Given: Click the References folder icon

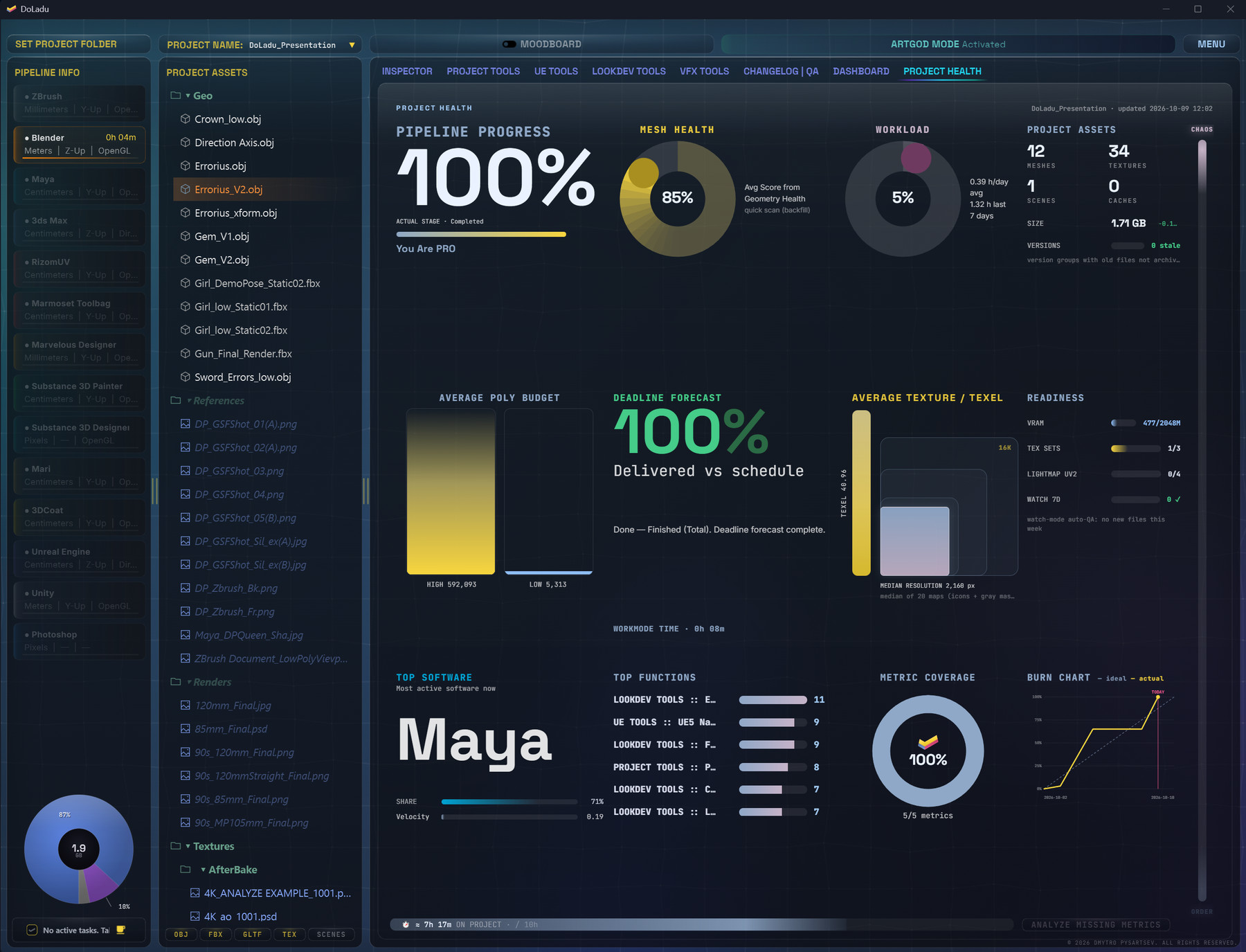Looking at the screenshot, I should (x=176, y=400).
